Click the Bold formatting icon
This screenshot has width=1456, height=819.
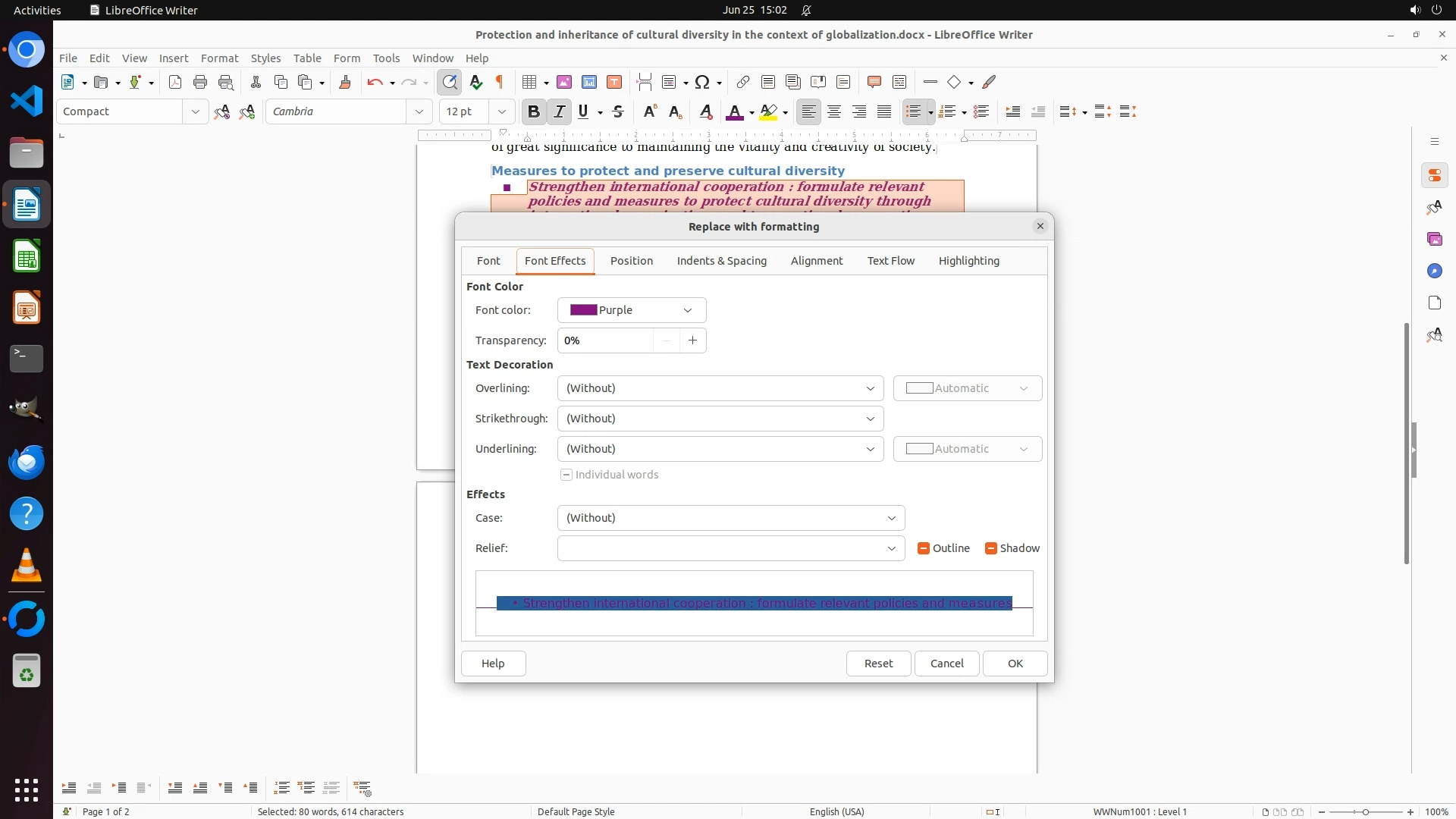point(533,111)
